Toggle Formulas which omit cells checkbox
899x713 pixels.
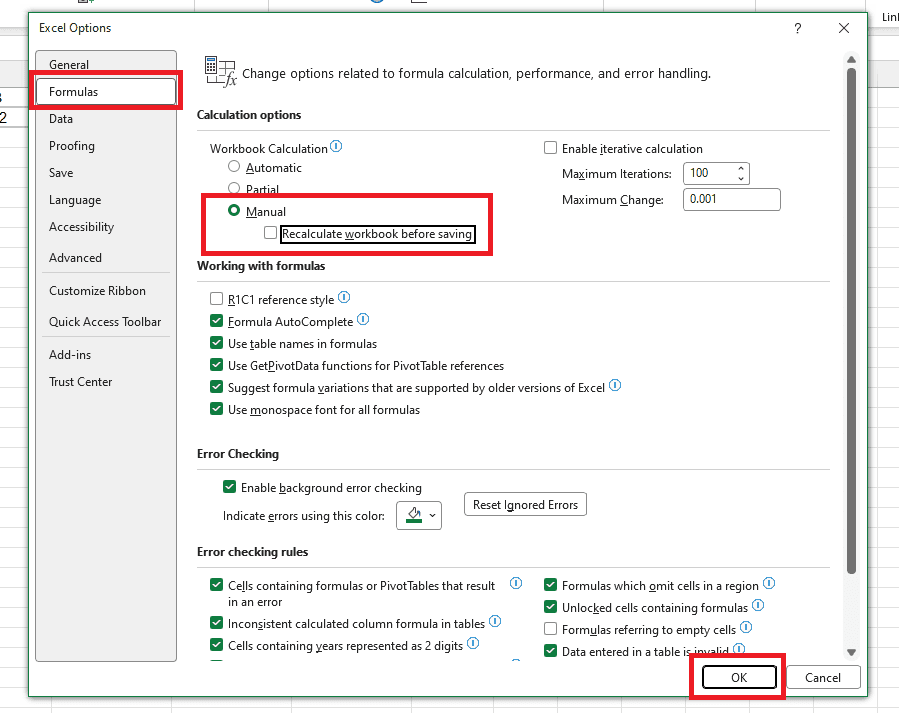point(550,585)
